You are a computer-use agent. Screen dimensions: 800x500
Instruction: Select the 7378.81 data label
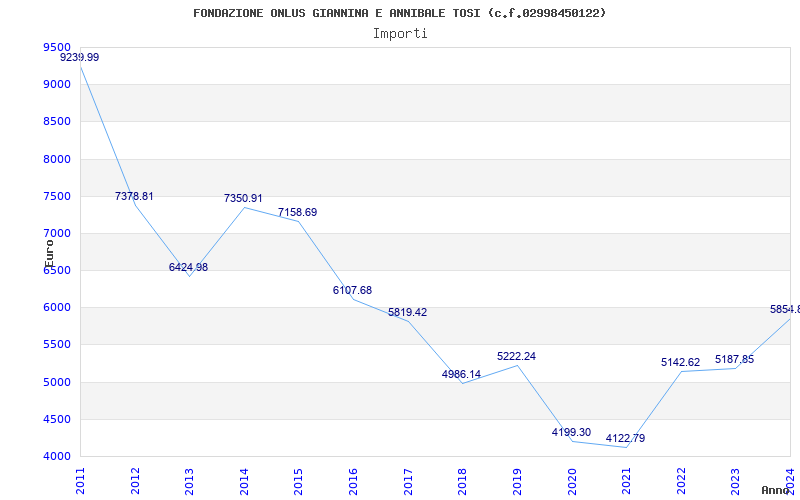coord(134,196)
